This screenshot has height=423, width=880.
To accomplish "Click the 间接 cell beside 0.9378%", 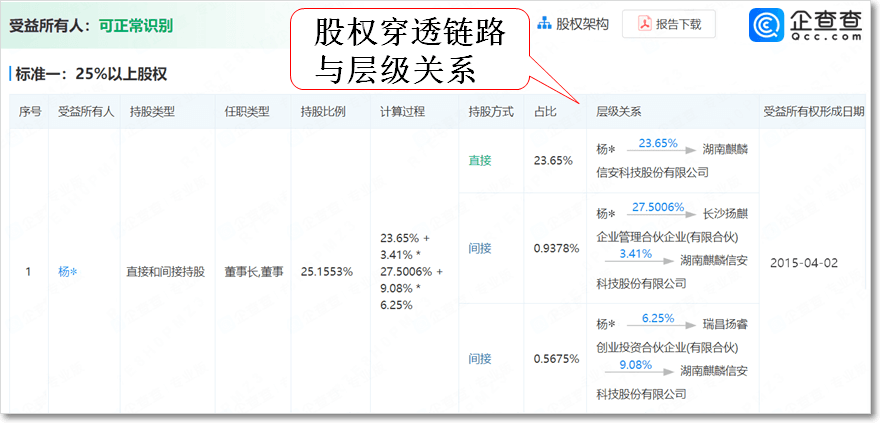I will pos(480,249).
